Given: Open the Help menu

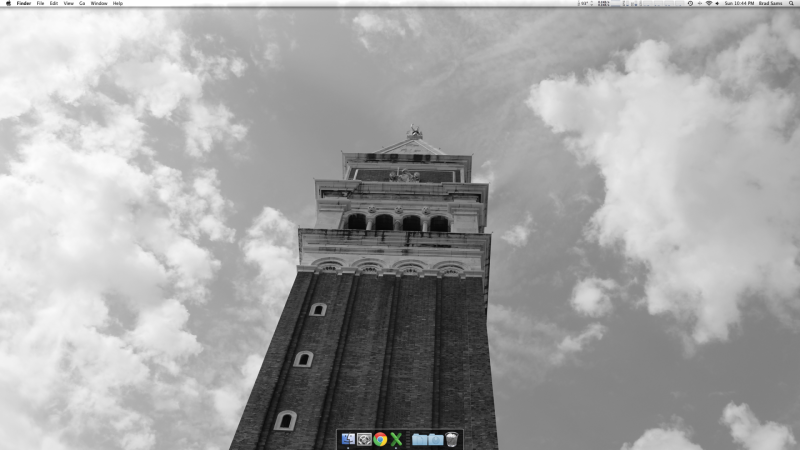Looking at the screenshot, I should coord(118,3).
